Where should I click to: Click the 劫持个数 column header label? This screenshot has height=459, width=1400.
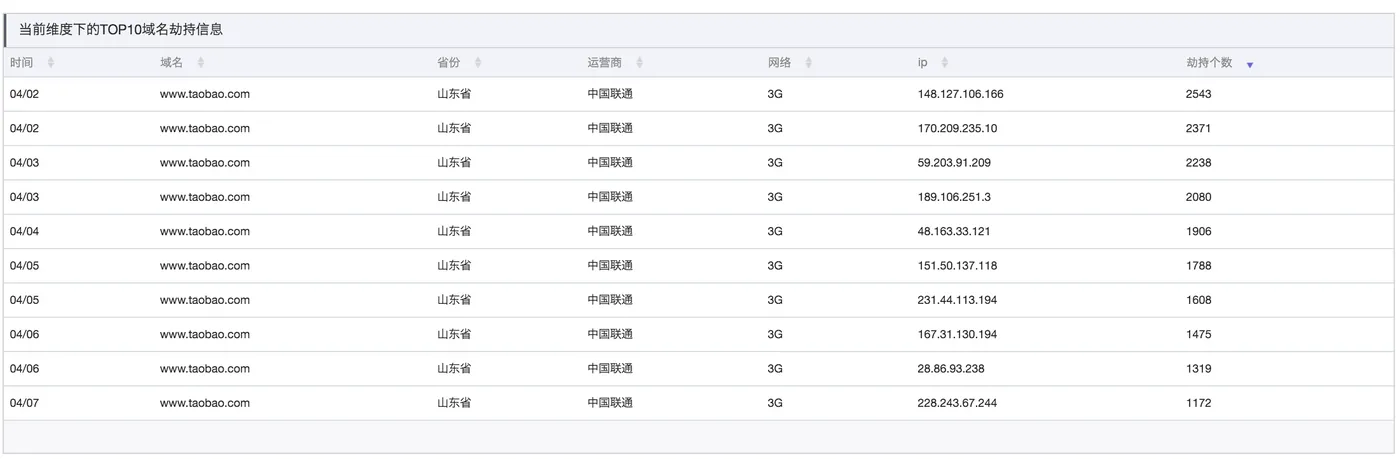pyautogui.click(x=1209, y=63)
